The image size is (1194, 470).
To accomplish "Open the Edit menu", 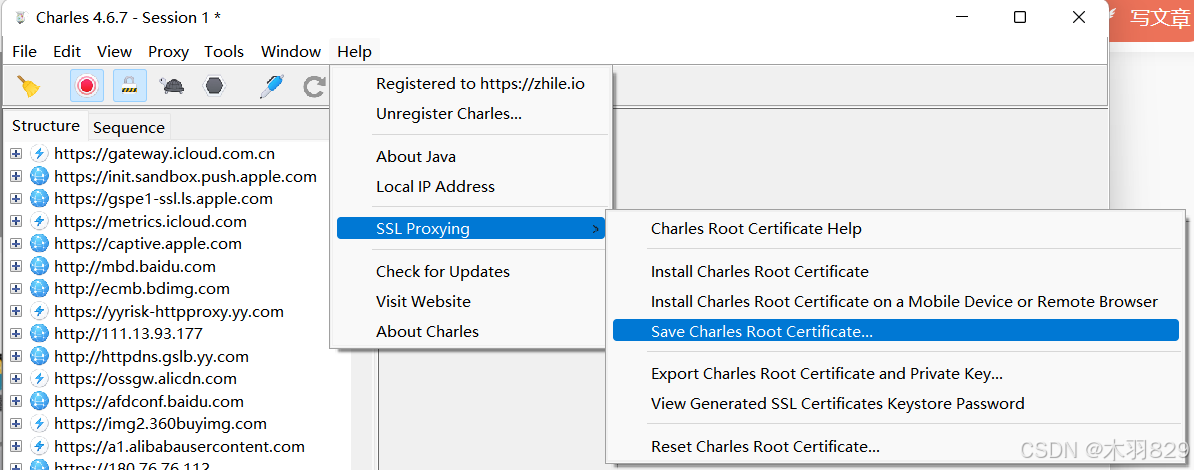I will pyautogui.click(x=67, y=52).
